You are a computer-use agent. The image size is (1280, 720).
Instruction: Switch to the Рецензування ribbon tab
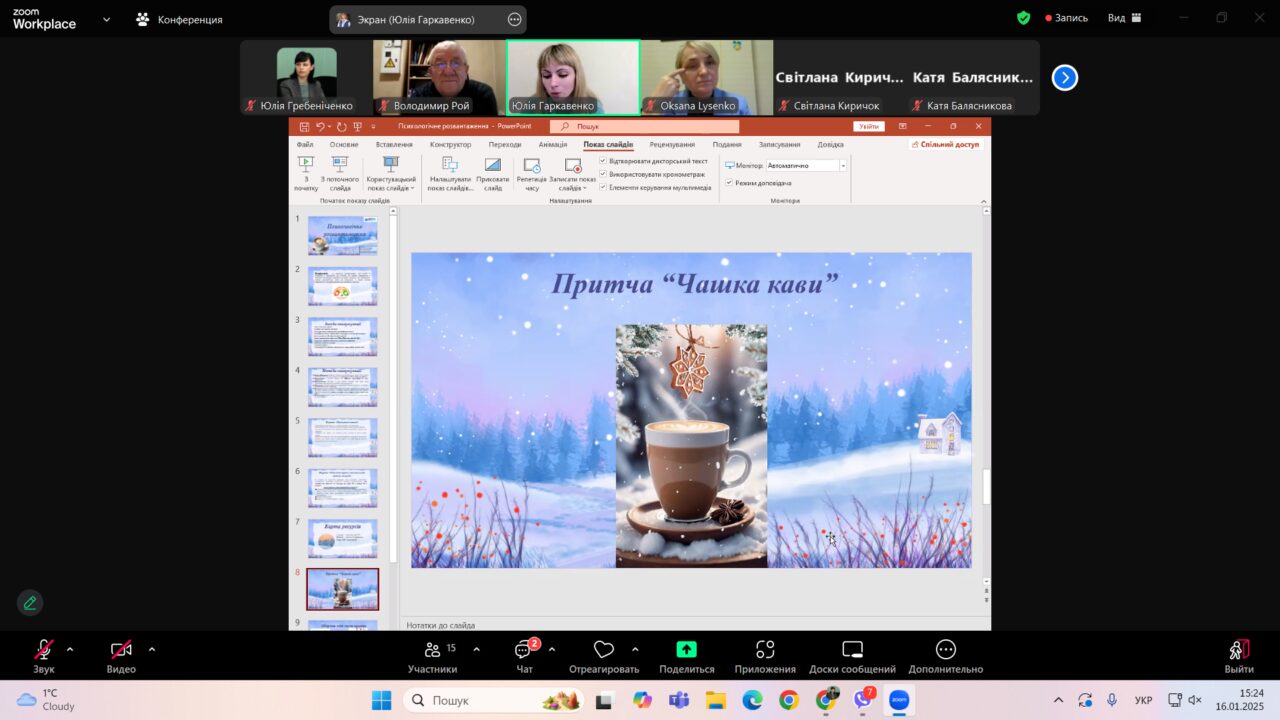point(672,144)
